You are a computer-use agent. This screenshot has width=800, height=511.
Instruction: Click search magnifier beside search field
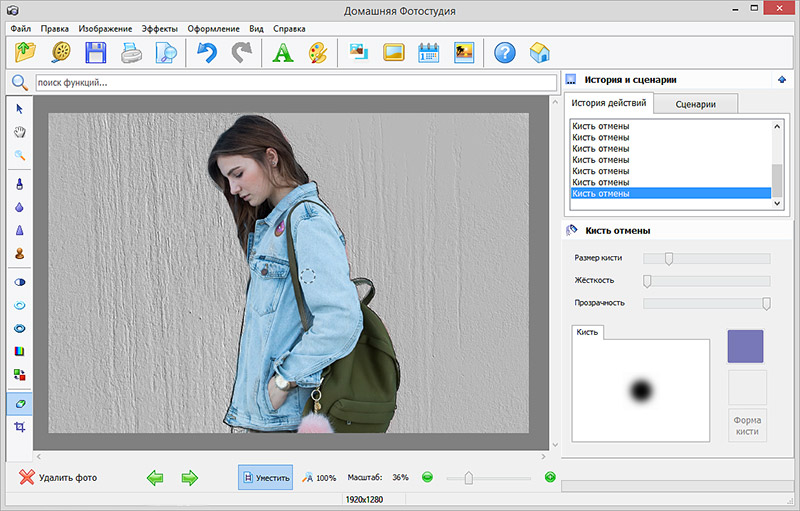(x=19, y=82)
